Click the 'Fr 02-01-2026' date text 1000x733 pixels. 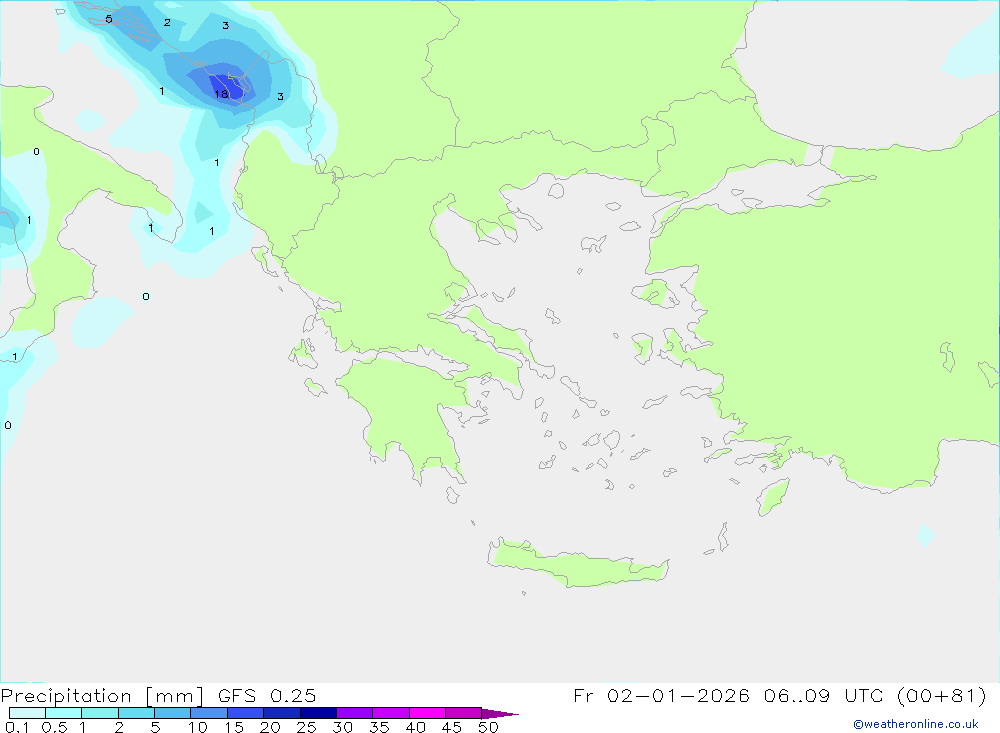pos(661,695)
